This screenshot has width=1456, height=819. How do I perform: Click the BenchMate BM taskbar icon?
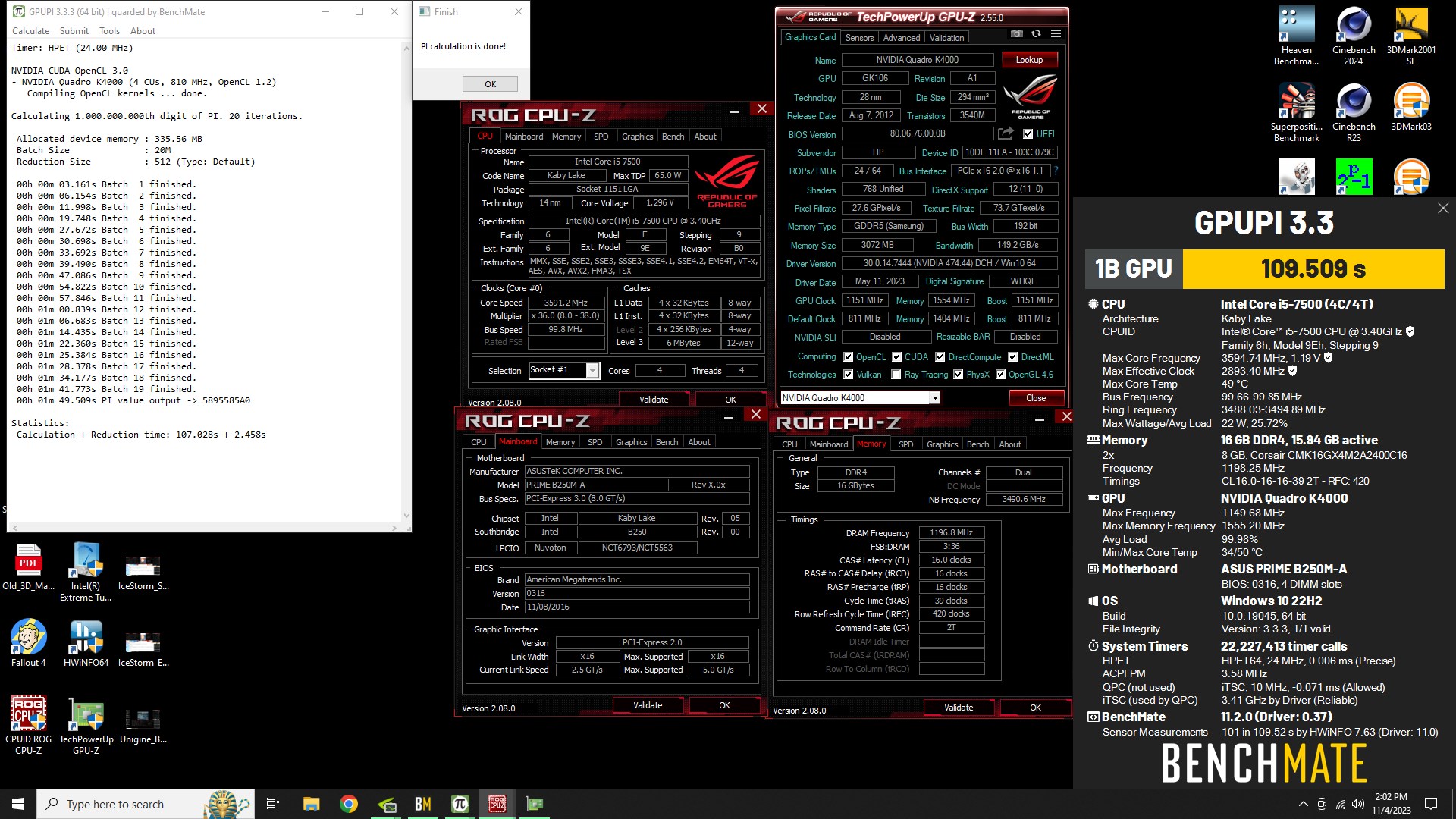point(423,804)
